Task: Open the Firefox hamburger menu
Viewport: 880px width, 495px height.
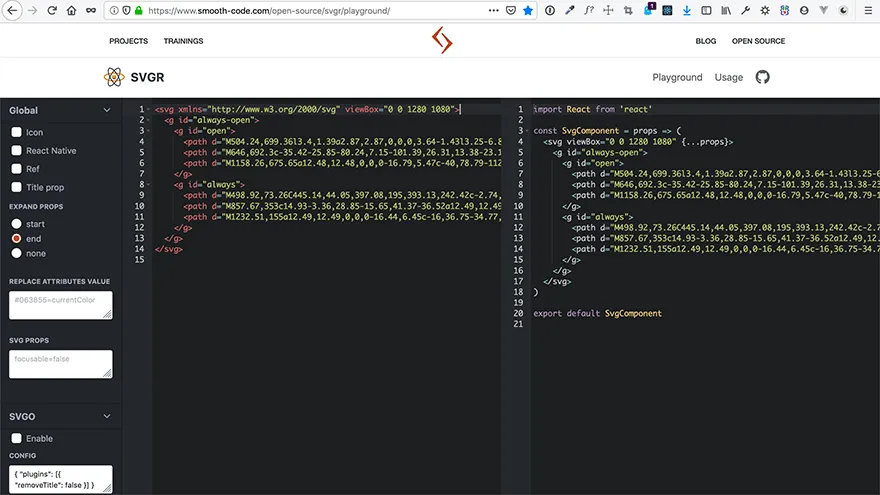Action: coord(867,11)
